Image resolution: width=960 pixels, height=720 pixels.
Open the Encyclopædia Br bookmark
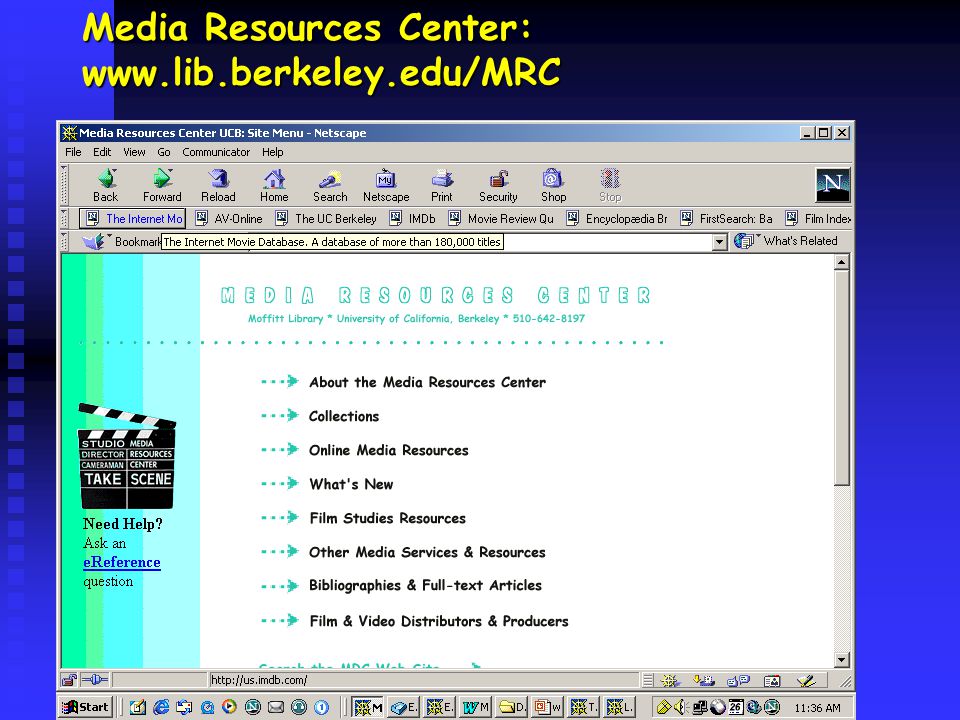tap(617, 219)
